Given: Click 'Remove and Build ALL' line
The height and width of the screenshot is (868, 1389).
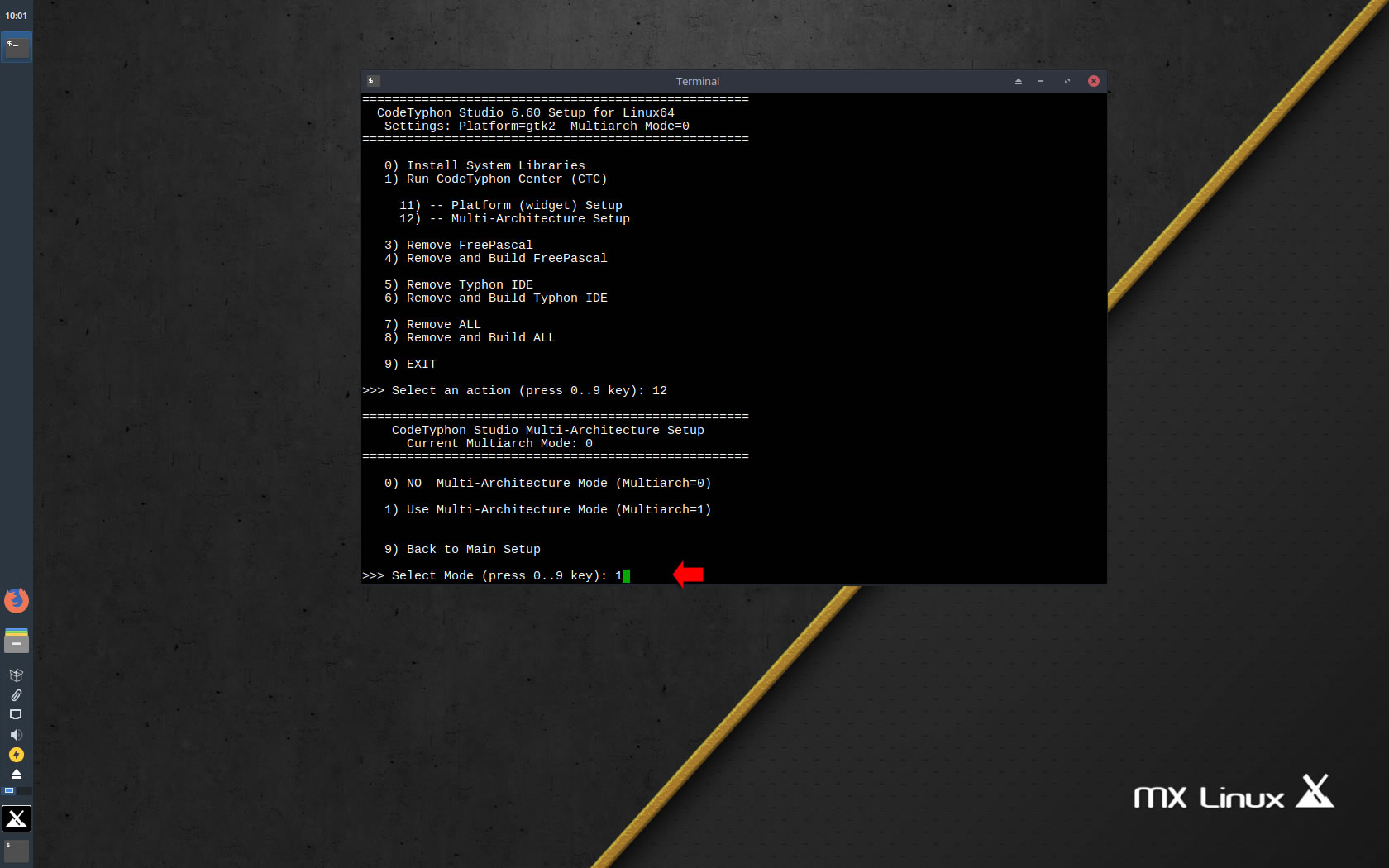Looking at the screenshot, I should [x=470, y=338].
